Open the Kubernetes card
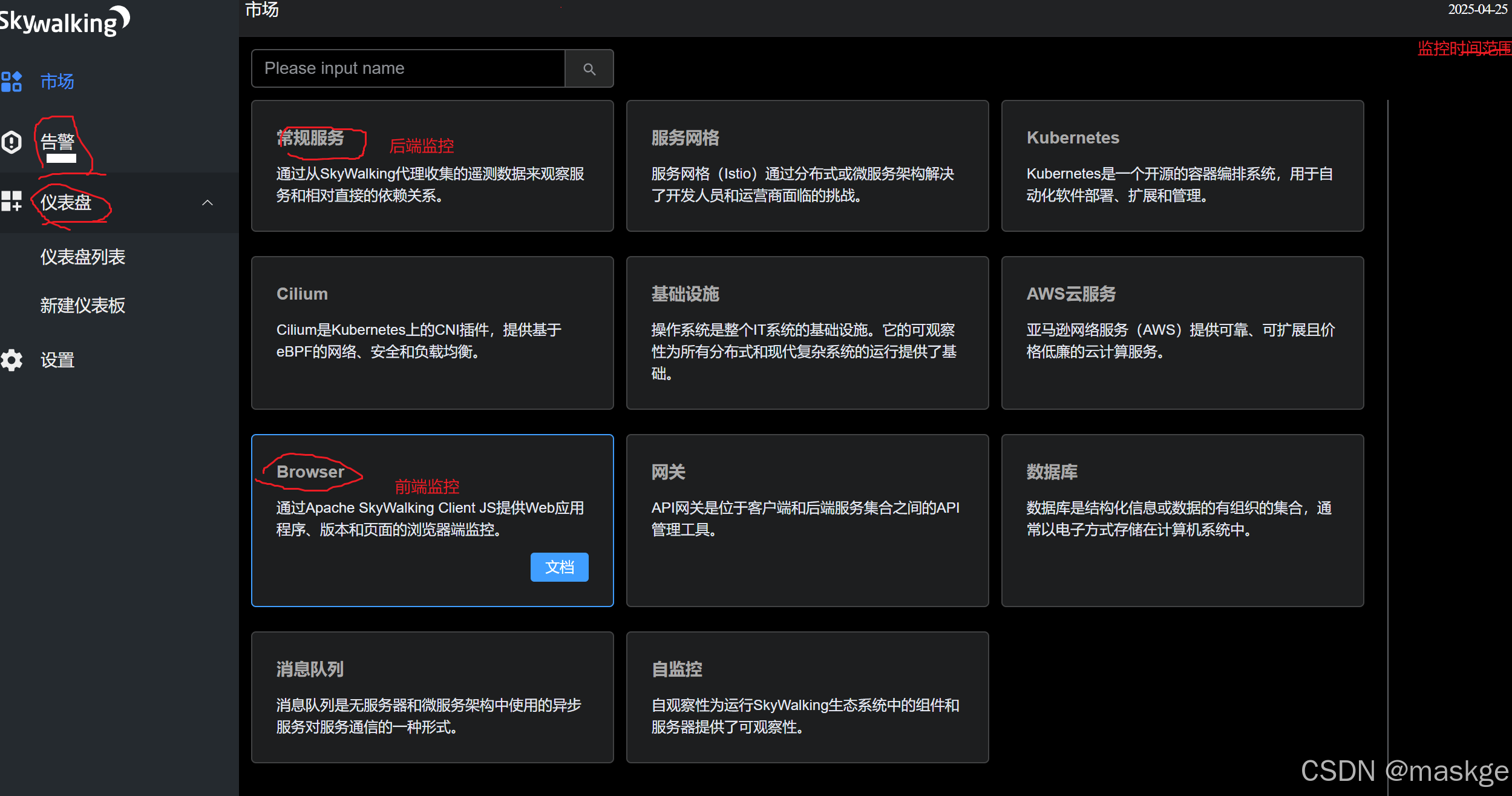Image resolution: width=1512 pixels, height=796 pixels. (1182, 166)
